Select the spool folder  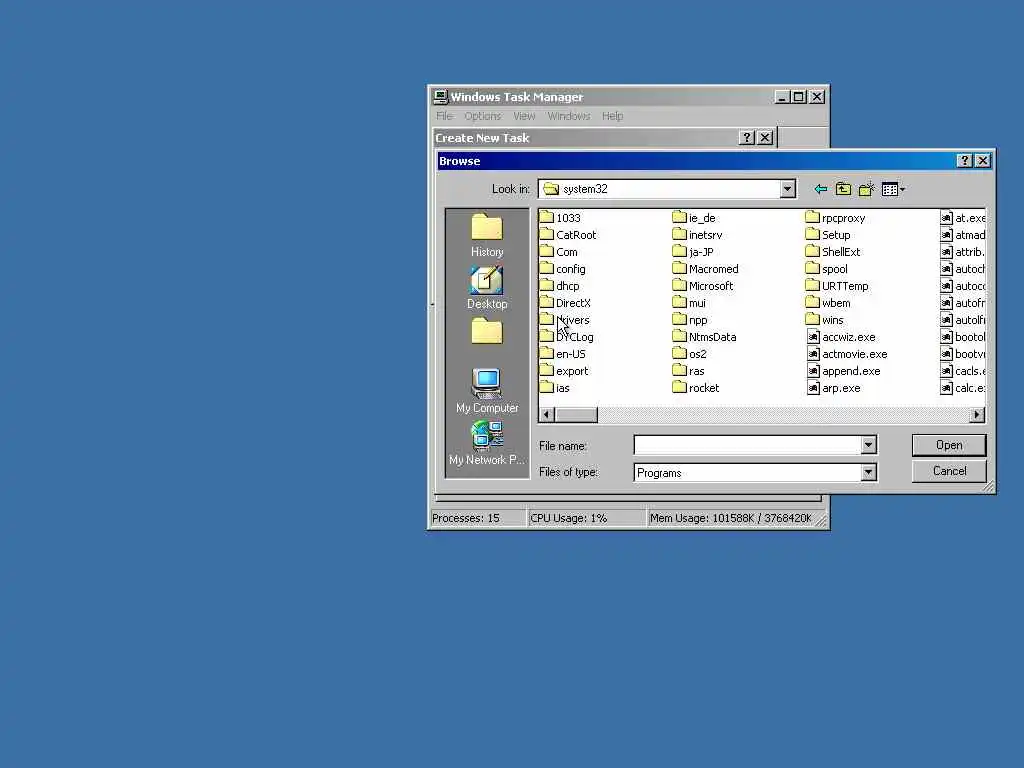coord(827,269)
